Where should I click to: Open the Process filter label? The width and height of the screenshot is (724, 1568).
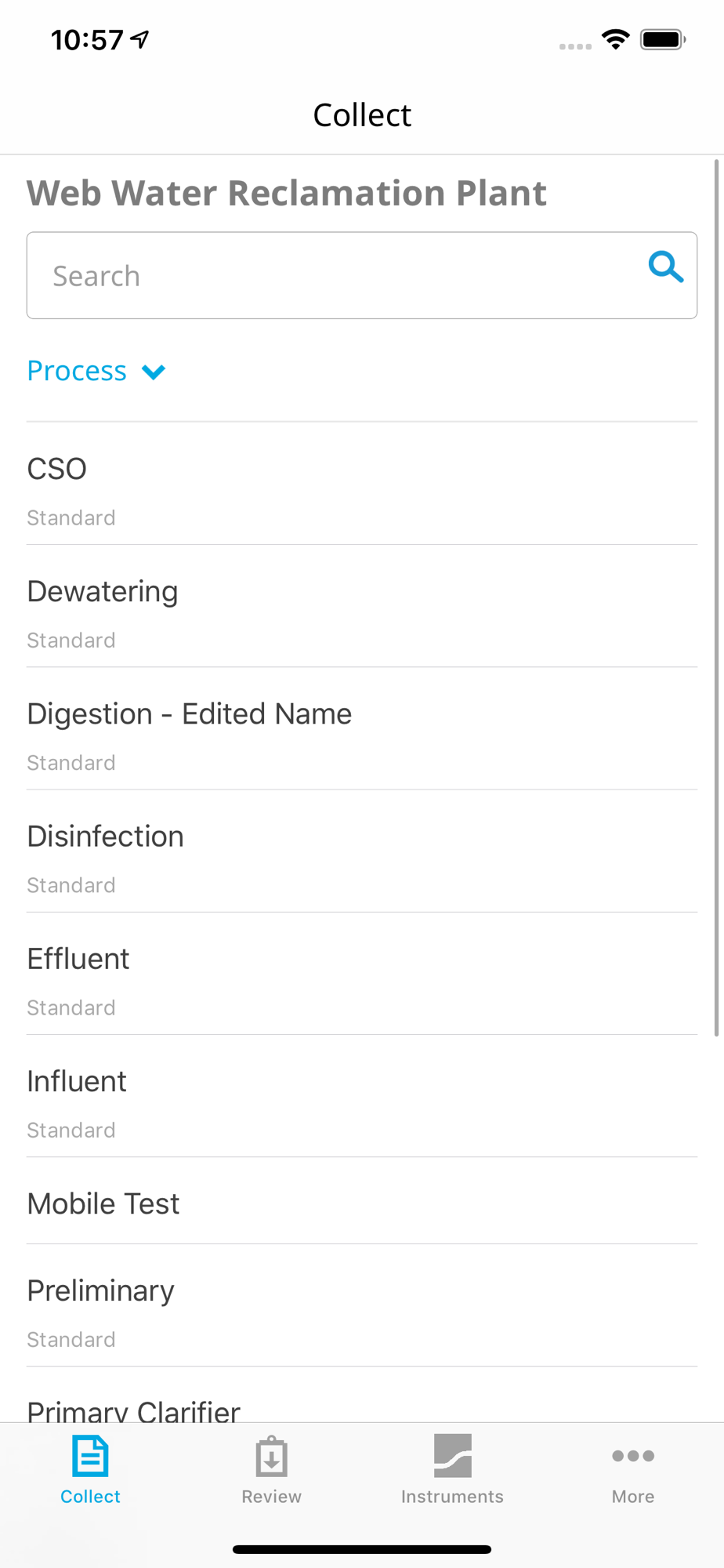pyautogui.click(x=77, y=371)
